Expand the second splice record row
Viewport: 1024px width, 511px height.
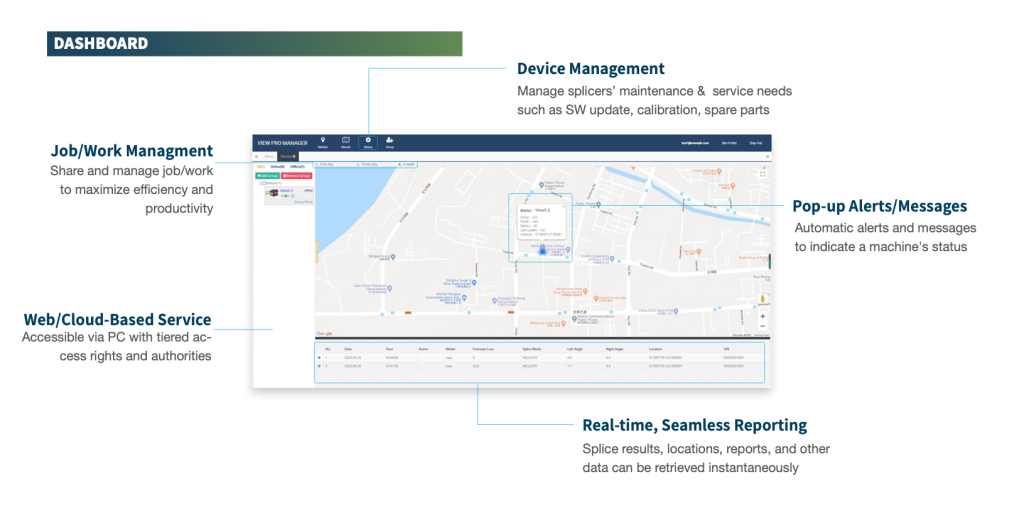(319, 366)
